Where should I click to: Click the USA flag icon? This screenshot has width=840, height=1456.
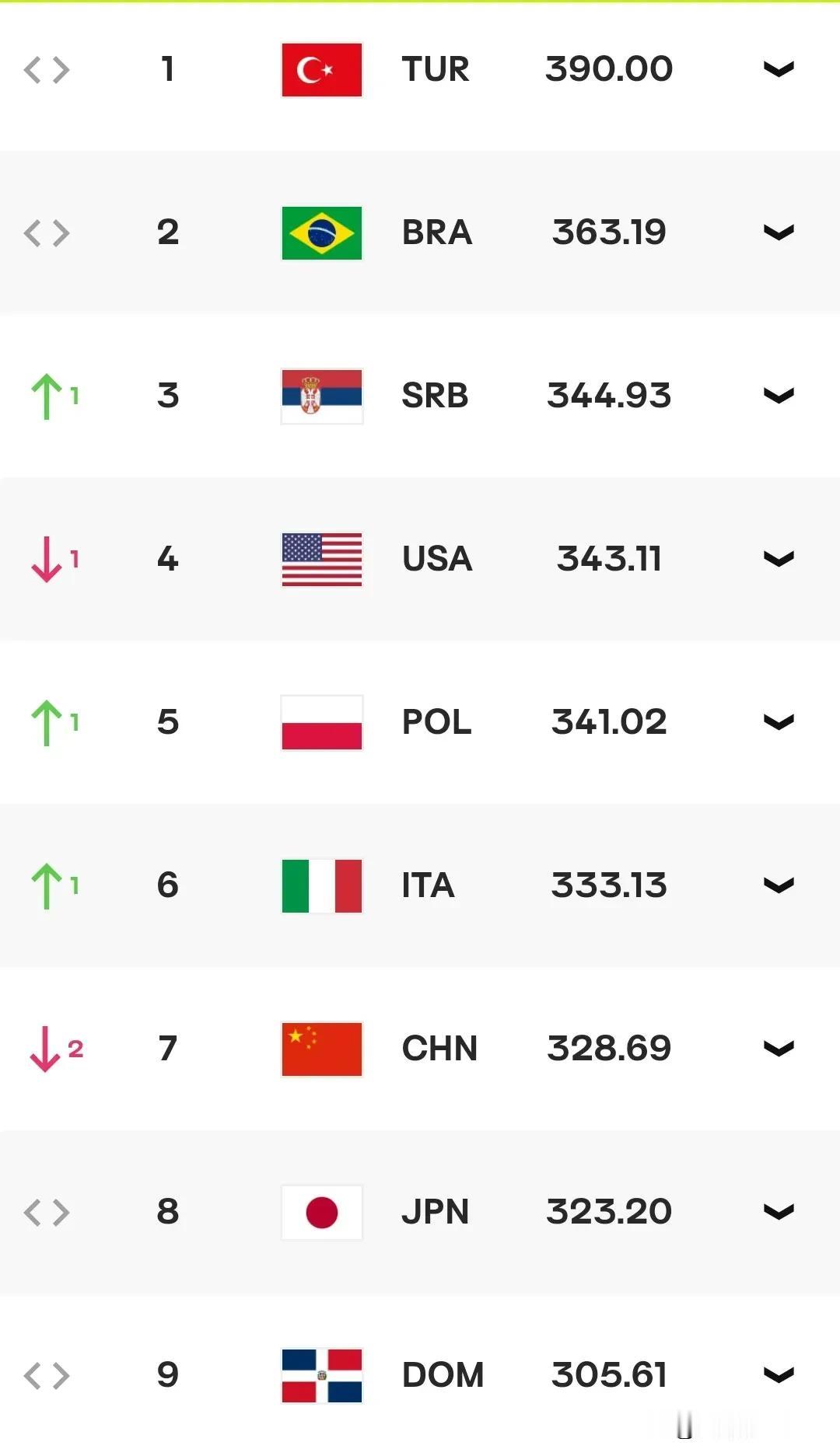[321, 560]
